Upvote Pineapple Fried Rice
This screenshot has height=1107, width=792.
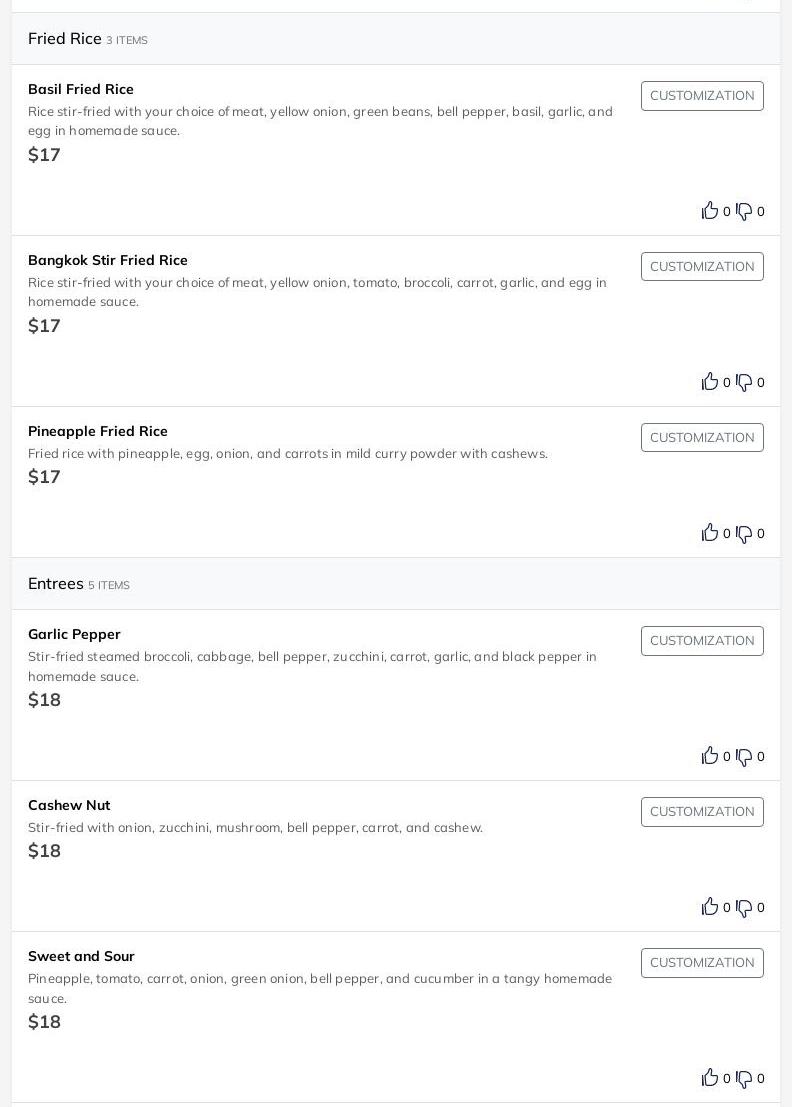pyautogui.click(x=710, y=532)
